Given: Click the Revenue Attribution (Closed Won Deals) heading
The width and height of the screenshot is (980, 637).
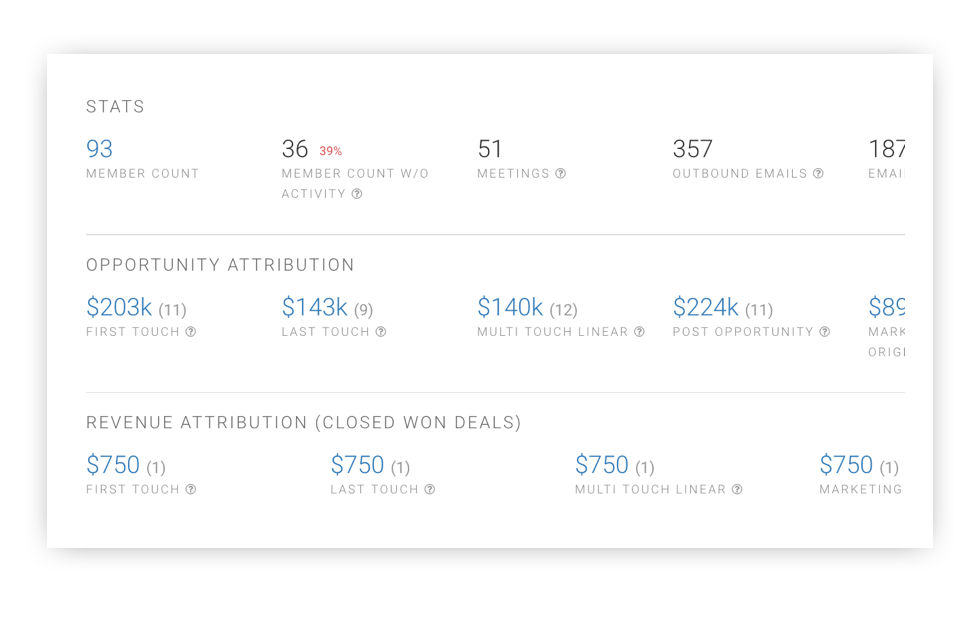Looking at the screenshot, I should click(x=303, y=422).
